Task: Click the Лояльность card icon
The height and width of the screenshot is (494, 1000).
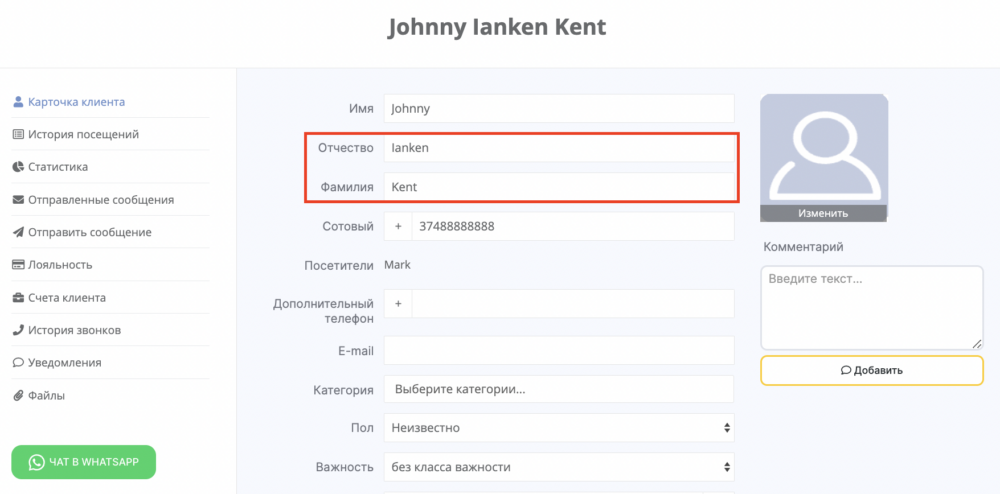Action: pos(18,265)
